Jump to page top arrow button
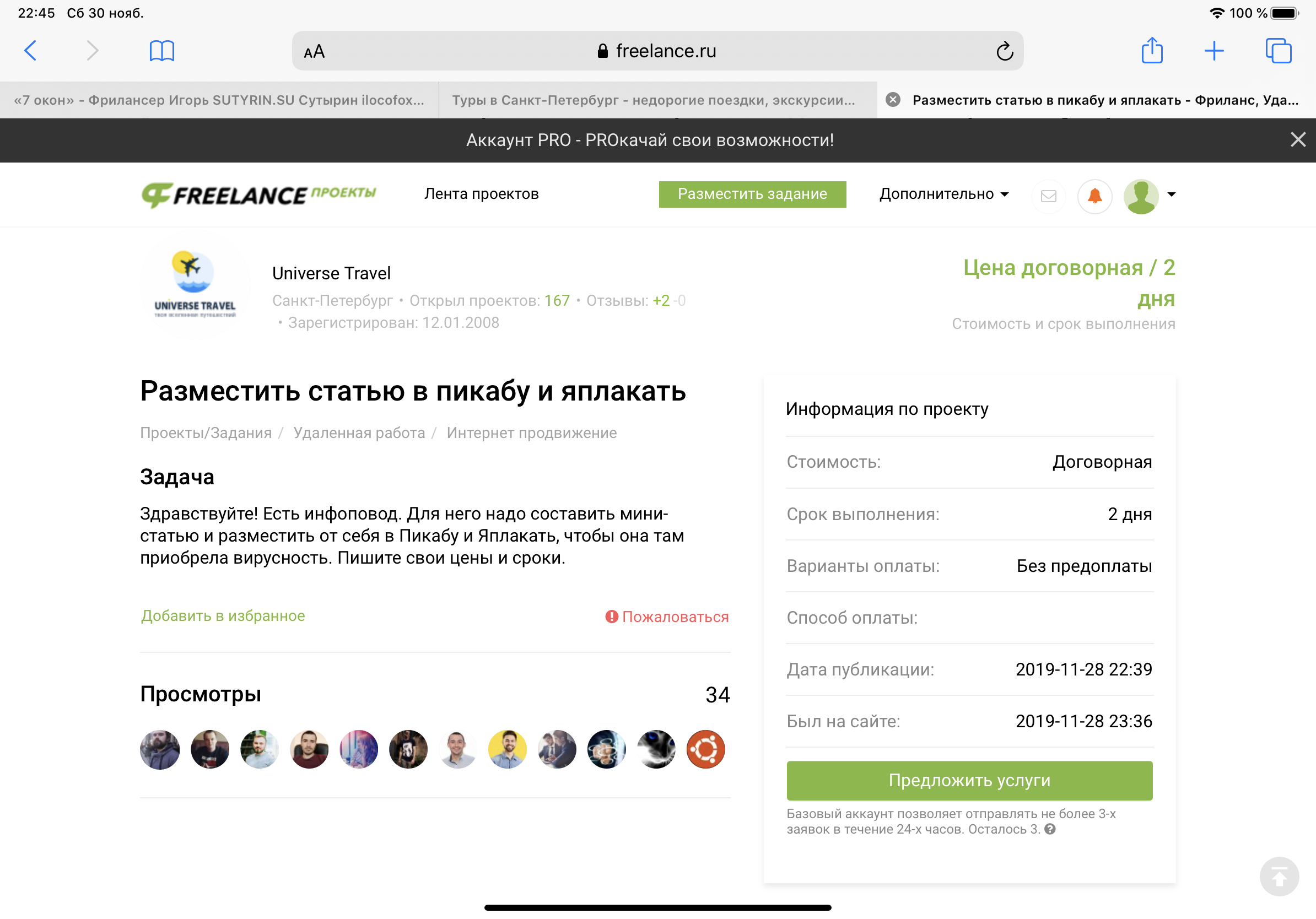 tap(1279, 876)
